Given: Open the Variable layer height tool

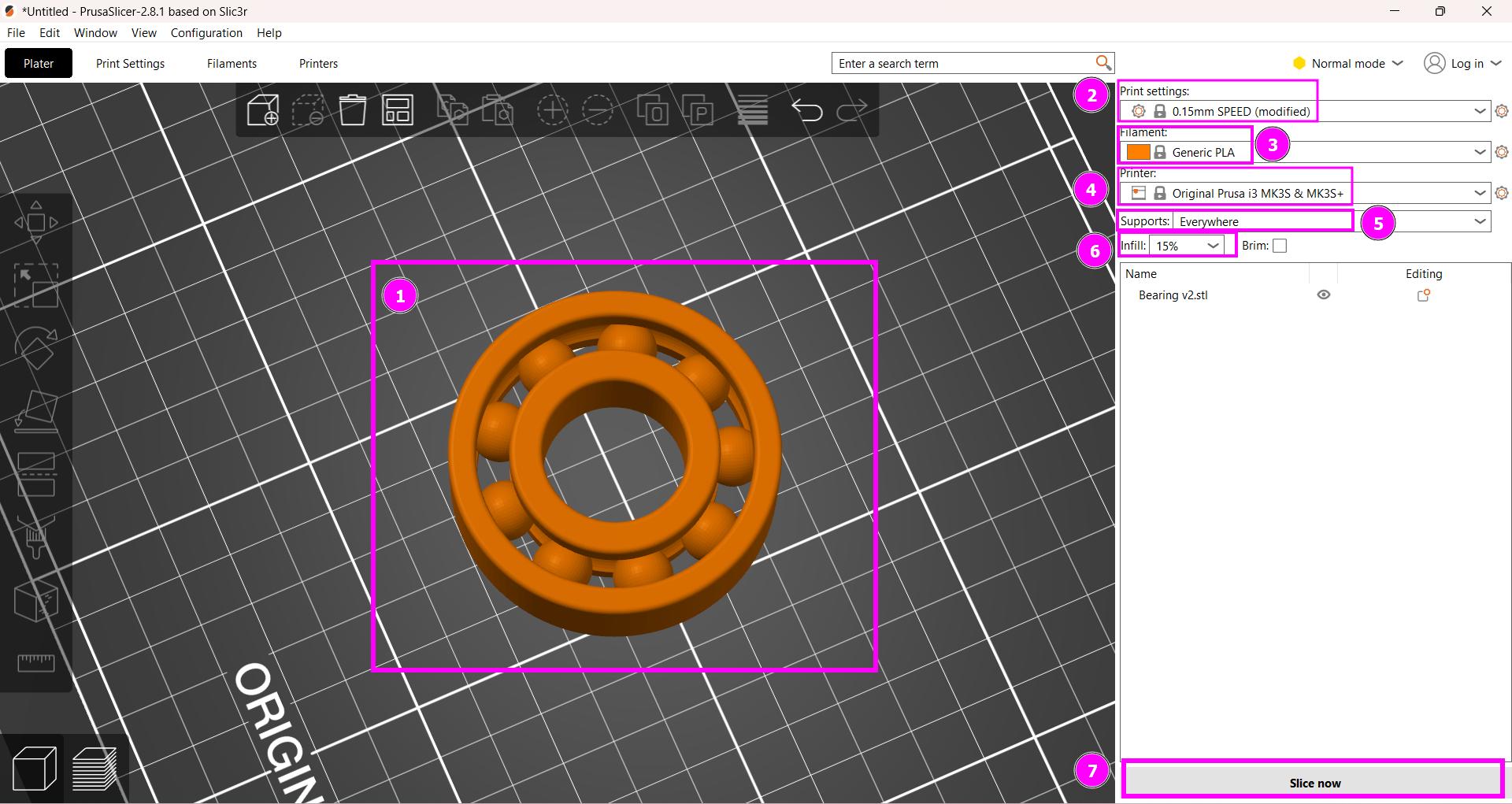Looking at the screenshot, I should 753,110.
